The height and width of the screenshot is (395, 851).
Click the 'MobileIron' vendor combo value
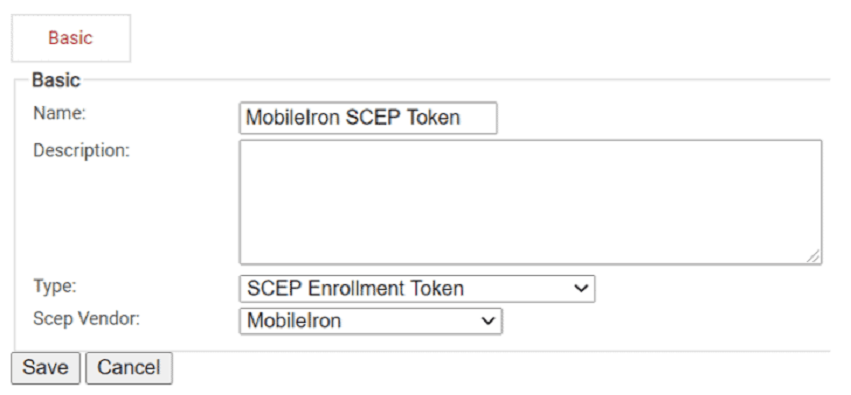click(294, 321)
